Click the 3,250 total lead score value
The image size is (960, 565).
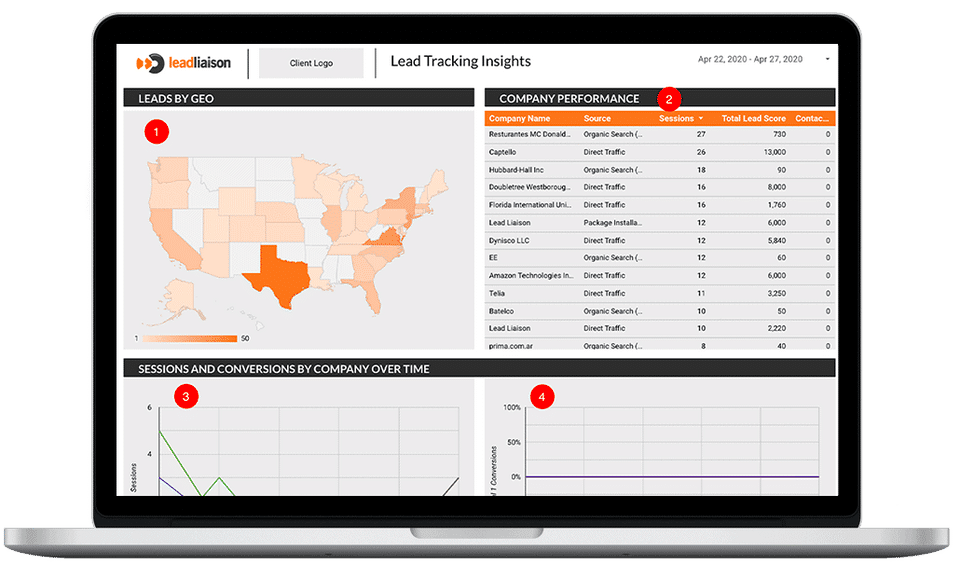(x=776, y=294)
